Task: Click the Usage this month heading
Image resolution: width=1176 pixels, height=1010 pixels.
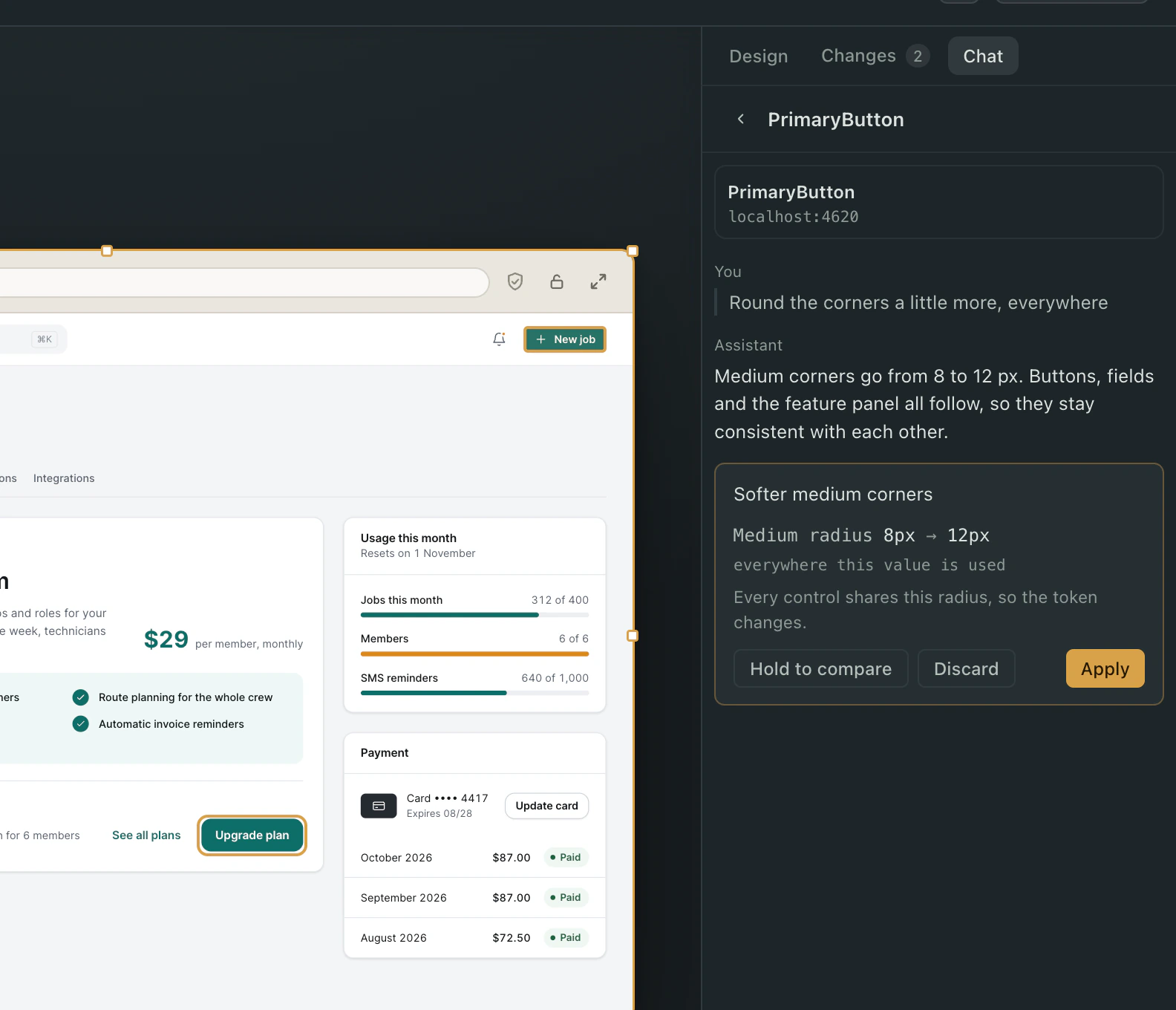Action: pyautogui.click(x=408, y=538)
